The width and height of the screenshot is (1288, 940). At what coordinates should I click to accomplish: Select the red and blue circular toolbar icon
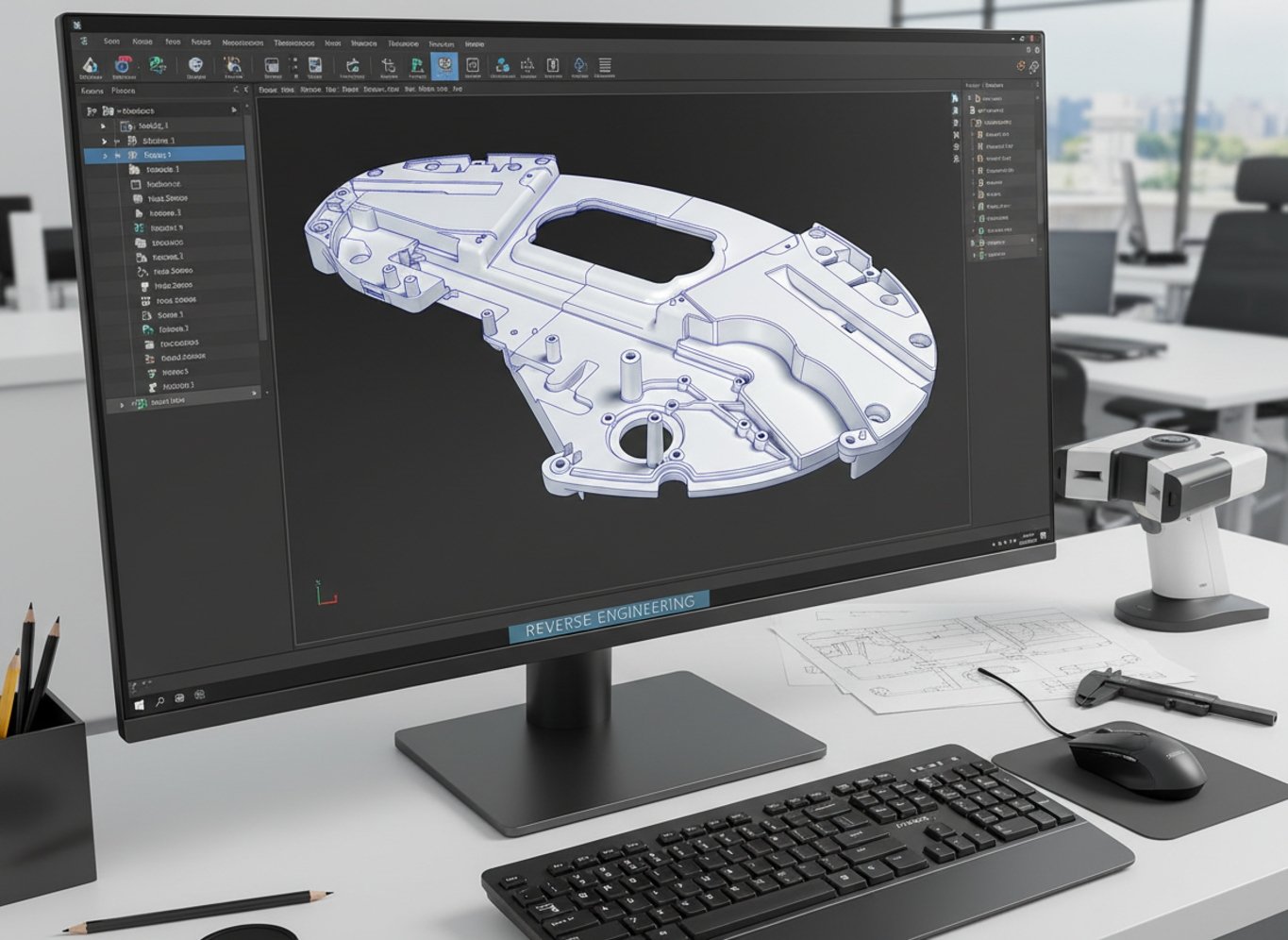[x=122, y=65]
